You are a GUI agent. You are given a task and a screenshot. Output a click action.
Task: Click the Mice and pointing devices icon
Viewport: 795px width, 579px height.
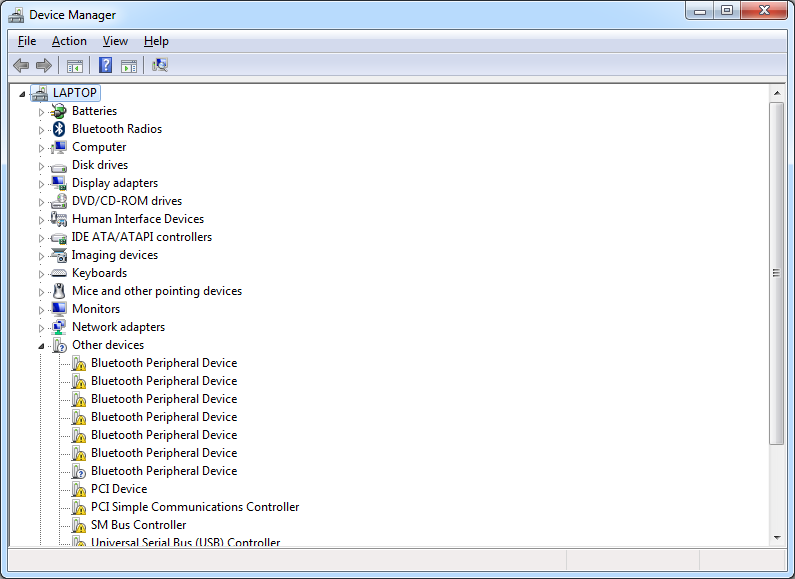pyautogui.click(x=59, y=291)
